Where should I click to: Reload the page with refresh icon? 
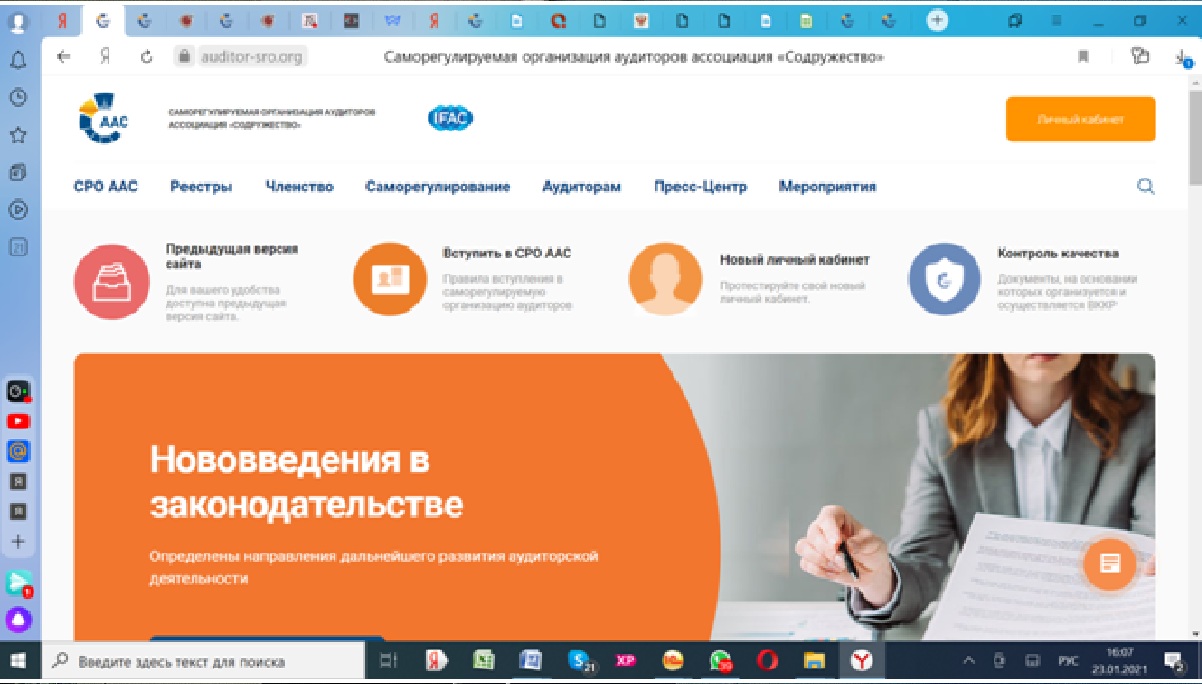tap(147, 57)
